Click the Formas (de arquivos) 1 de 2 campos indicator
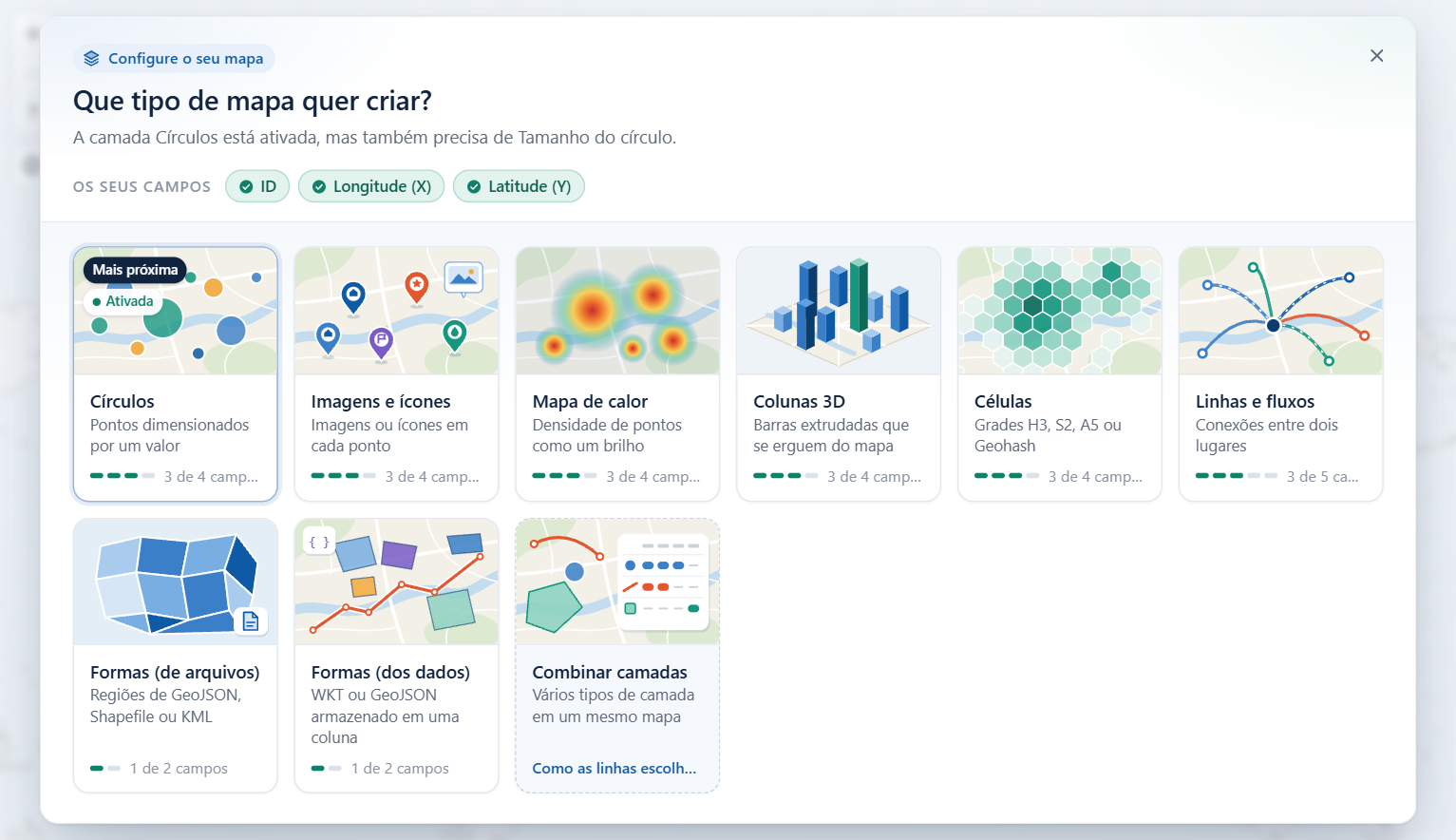This screenshot has width=1456, height=840. click(x=159, y=769)
